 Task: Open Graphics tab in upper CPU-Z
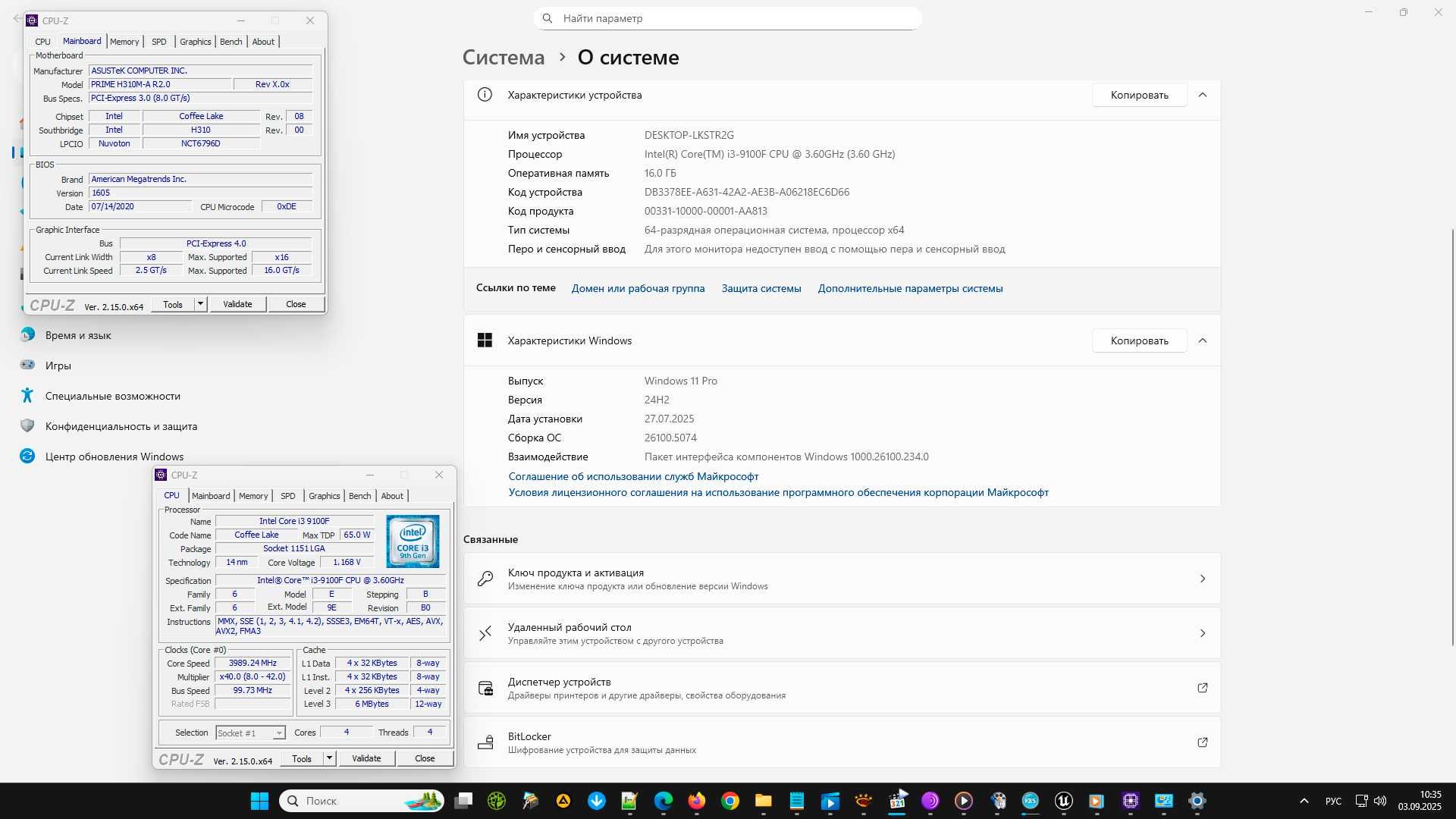(x=196, y=42)
